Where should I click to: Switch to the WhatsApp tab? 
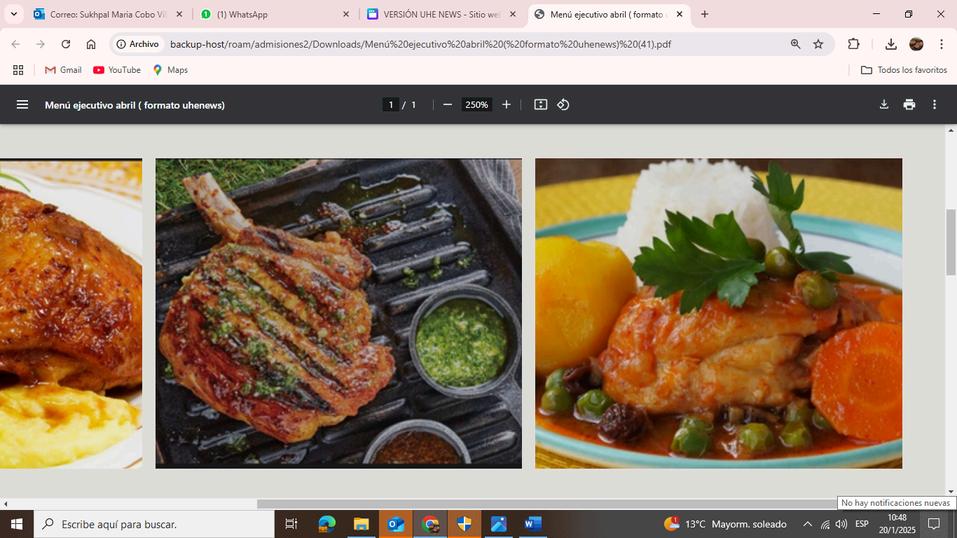[269, 14]
